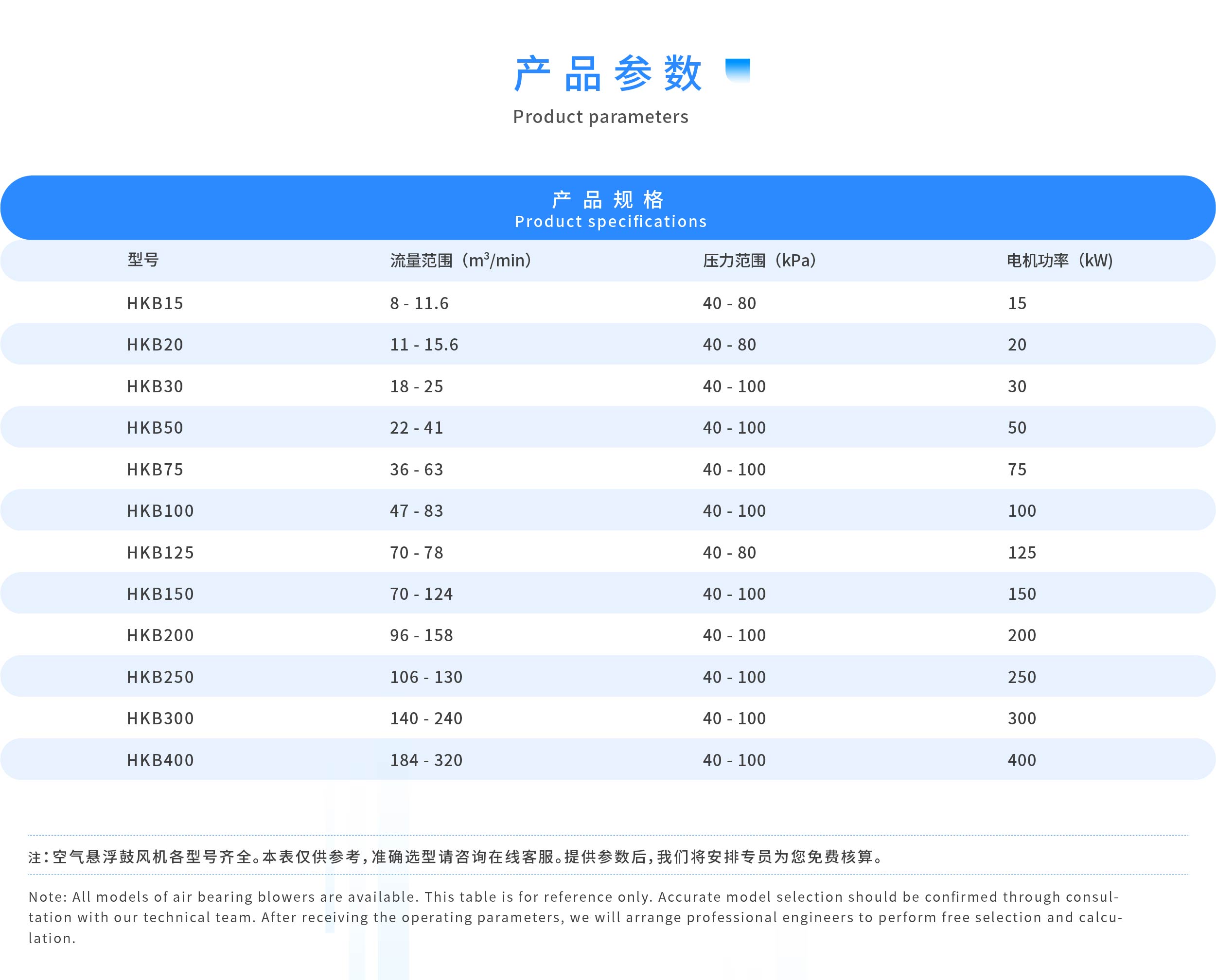Click the 产品参数 main heading
Viewport: 1216px width, 980px height.
[608, 74]
